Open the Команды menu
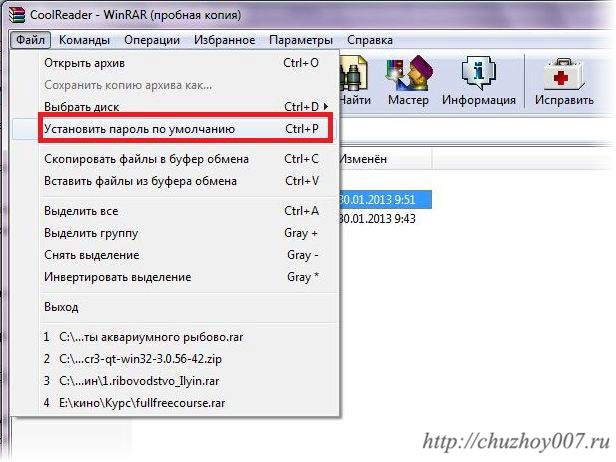 pos(84,40)
